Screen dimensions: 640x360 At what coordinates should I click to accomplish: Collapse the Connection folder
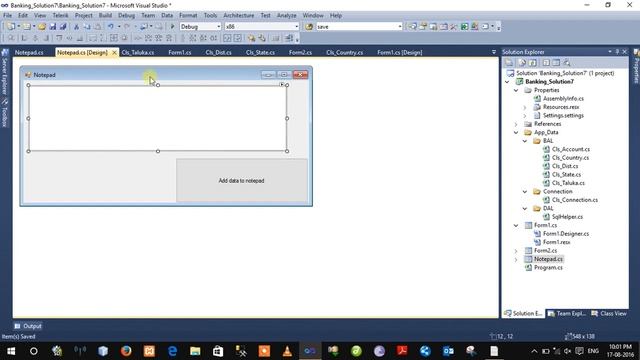point(525,191)
